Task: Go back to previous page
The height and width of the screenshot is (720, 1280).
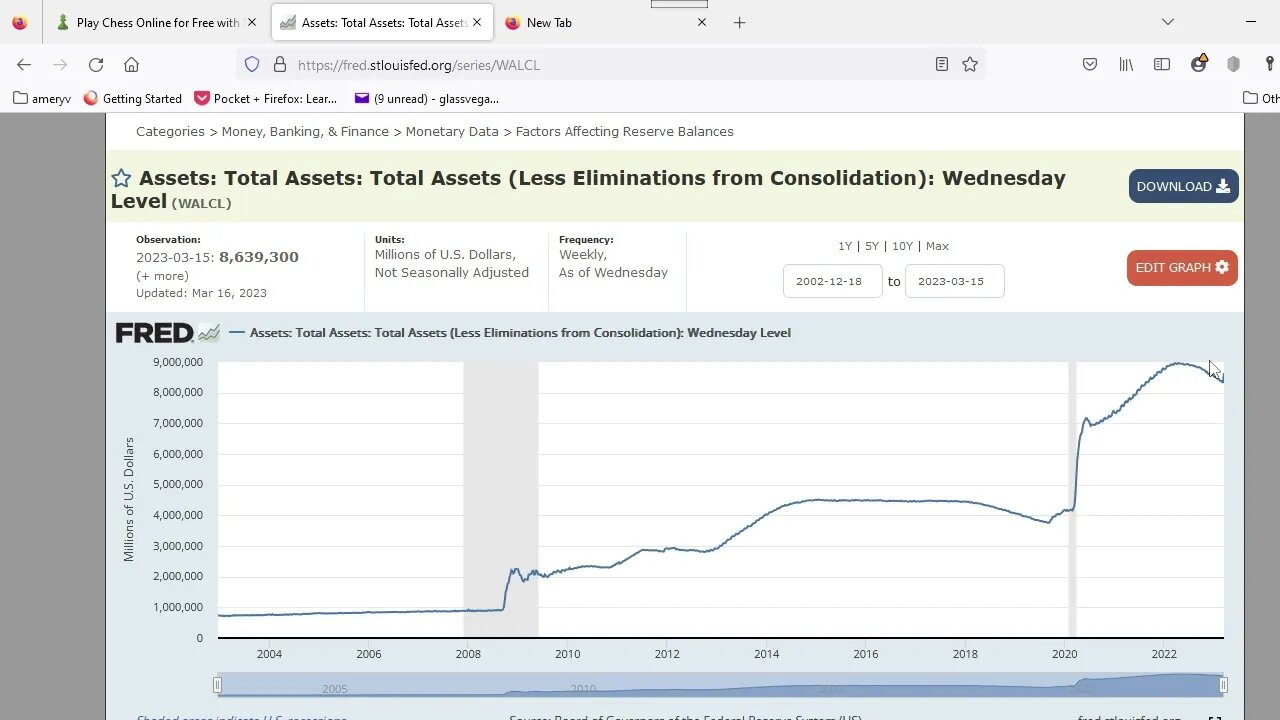Action: [24, 64]
